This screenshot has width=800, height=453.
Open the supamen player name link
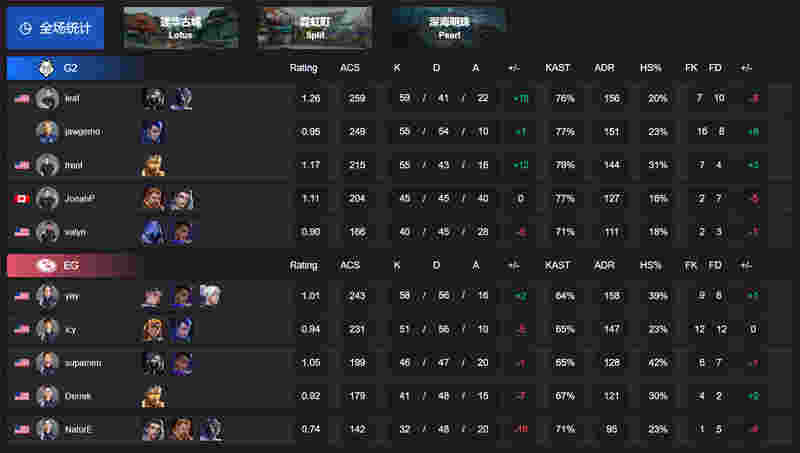(83, 363)
